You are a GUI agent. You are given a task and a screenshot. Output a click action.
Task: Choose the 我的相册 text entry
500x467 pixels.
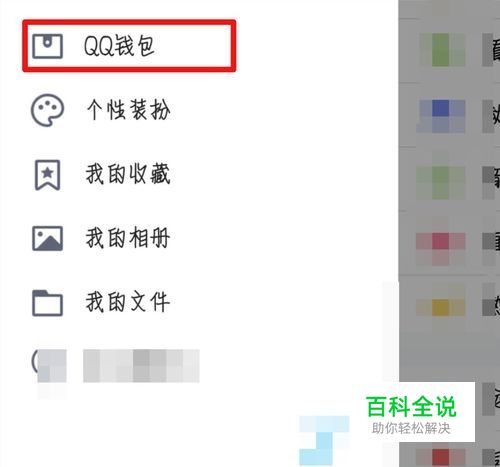coord(128,238)
